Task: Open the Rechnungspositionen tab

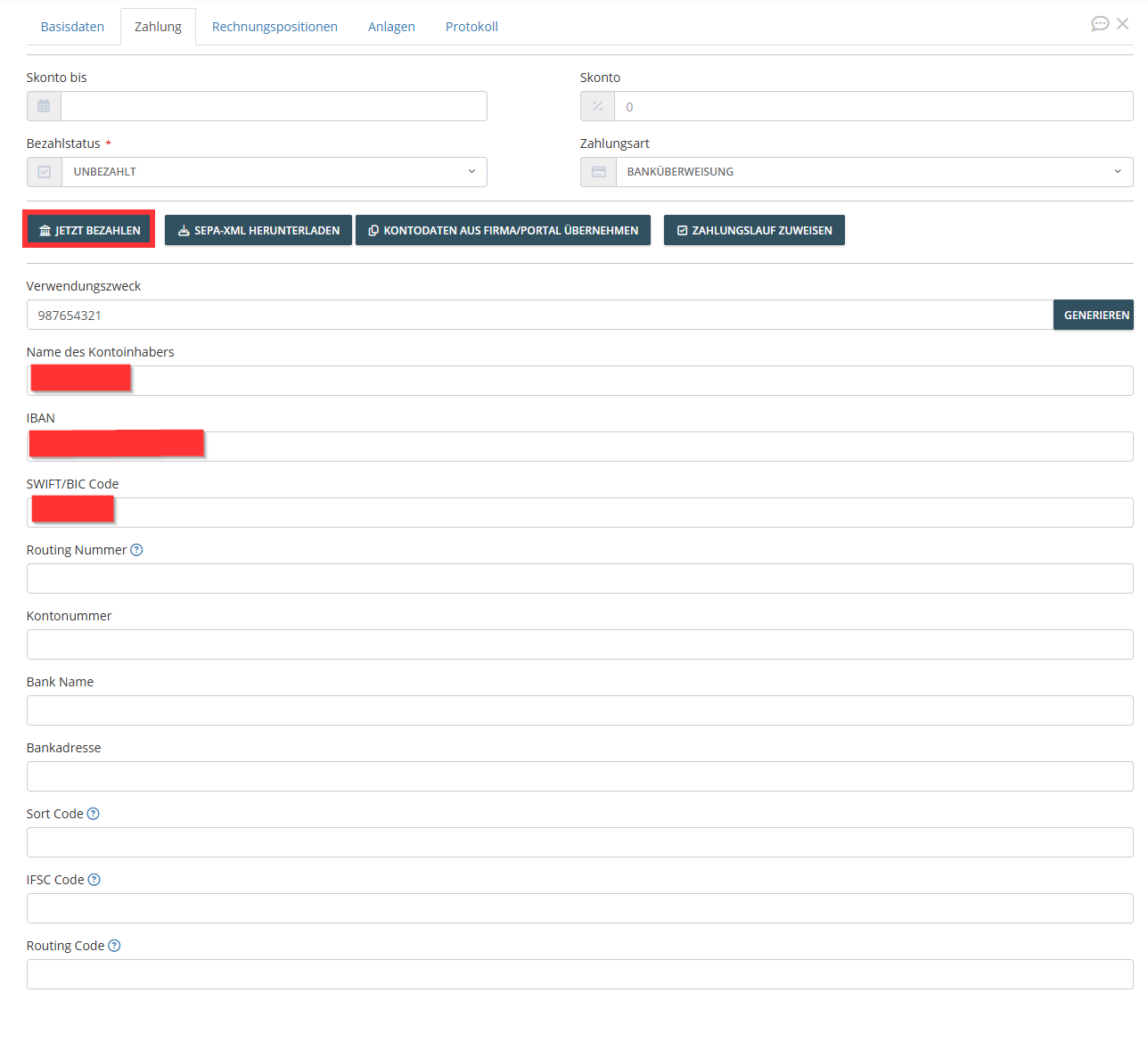Action: coord(275,27)
